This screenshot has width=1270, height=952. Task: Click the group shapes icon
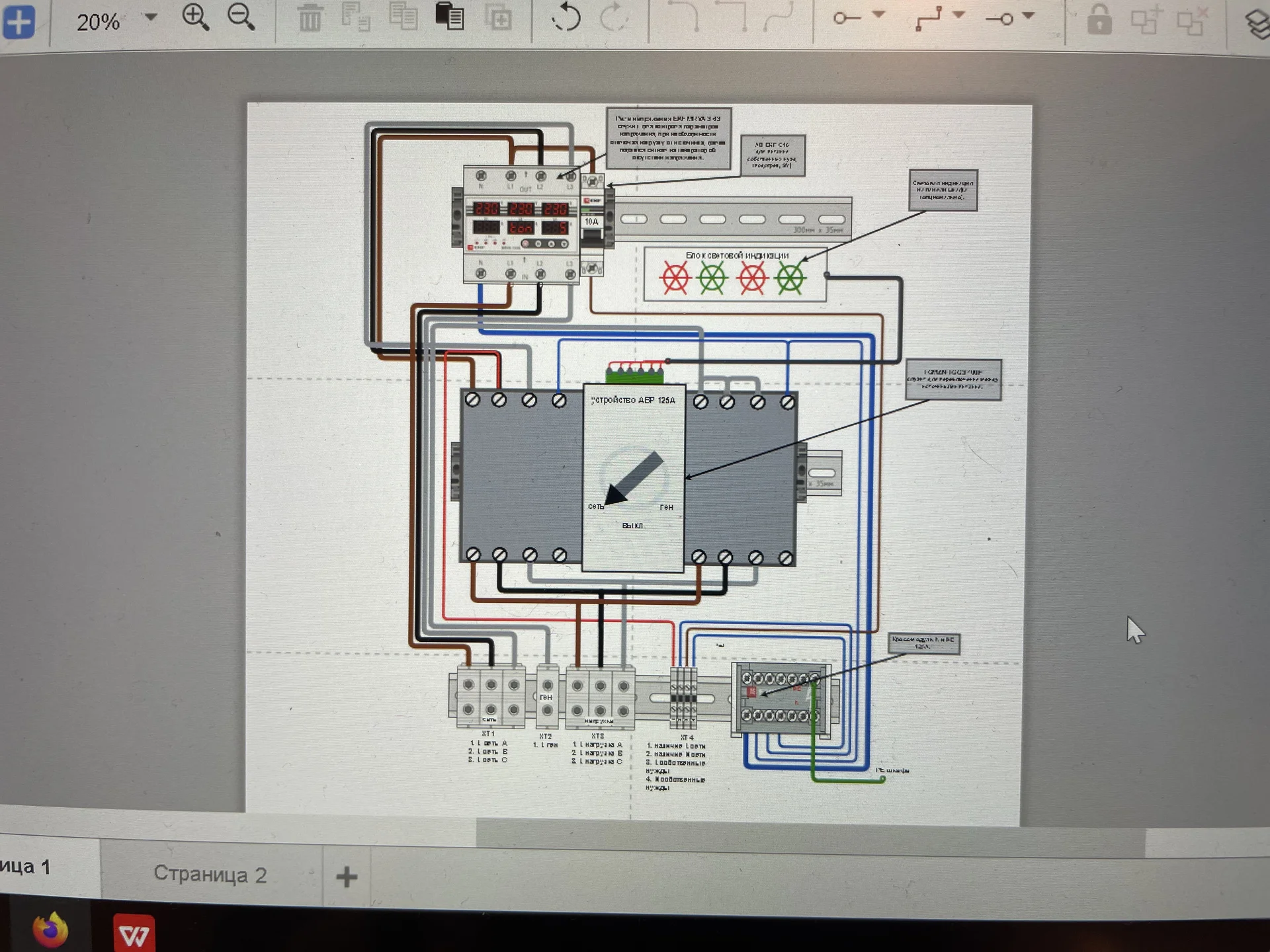[1146, 20]
